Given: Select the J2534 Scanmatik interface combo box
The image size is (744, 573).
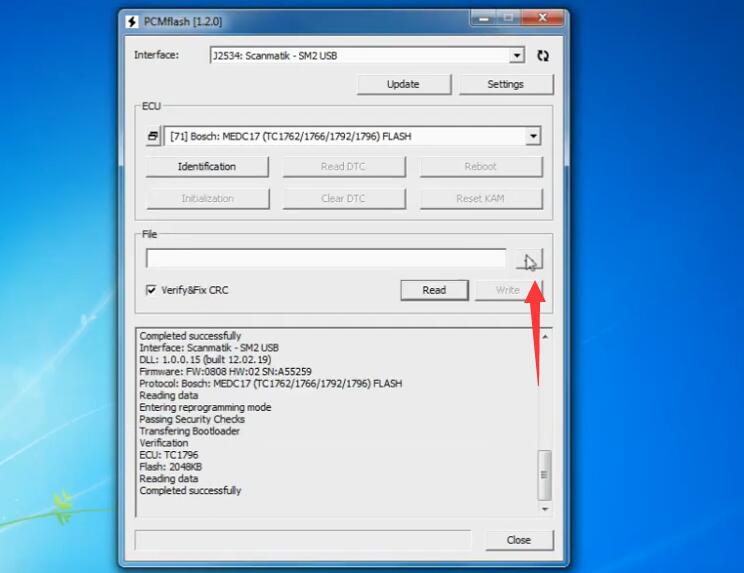Looking at the screenshot, I should tap(367, 55).
